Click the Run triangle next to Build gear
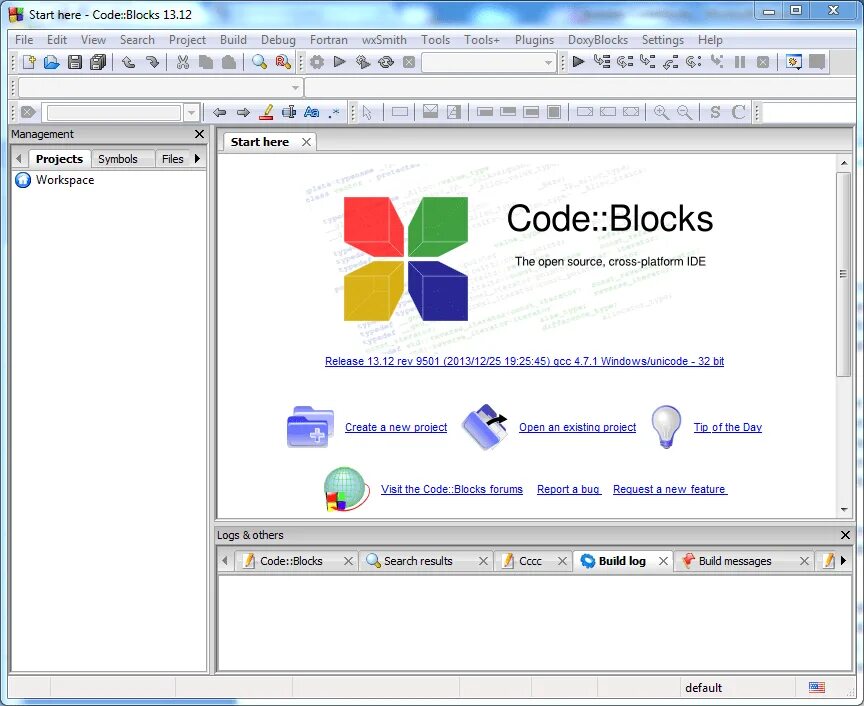864x706 pixels. tap(339, 62)
